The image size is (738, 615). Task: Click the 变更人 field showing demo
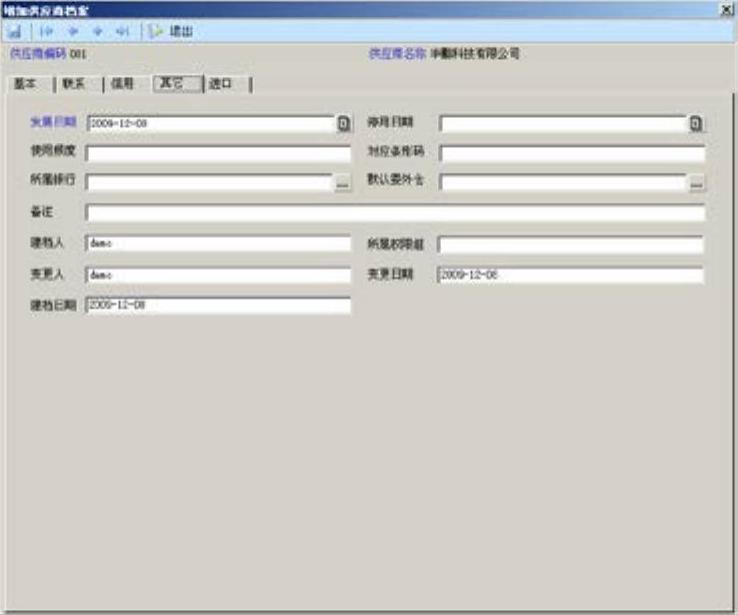218,275
